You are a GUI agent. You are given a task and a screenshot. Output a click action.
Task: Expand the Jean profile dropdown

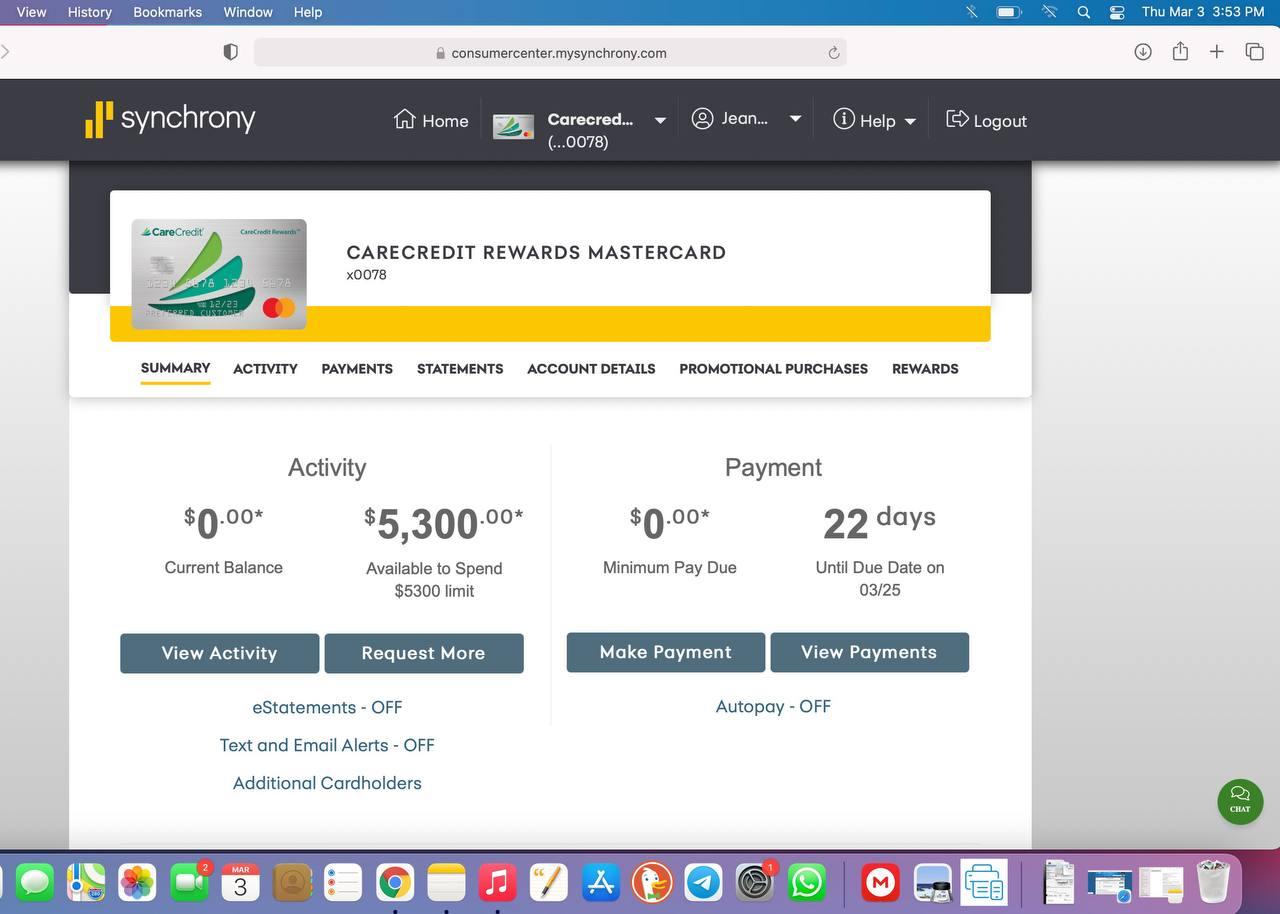tap(795, 119)
